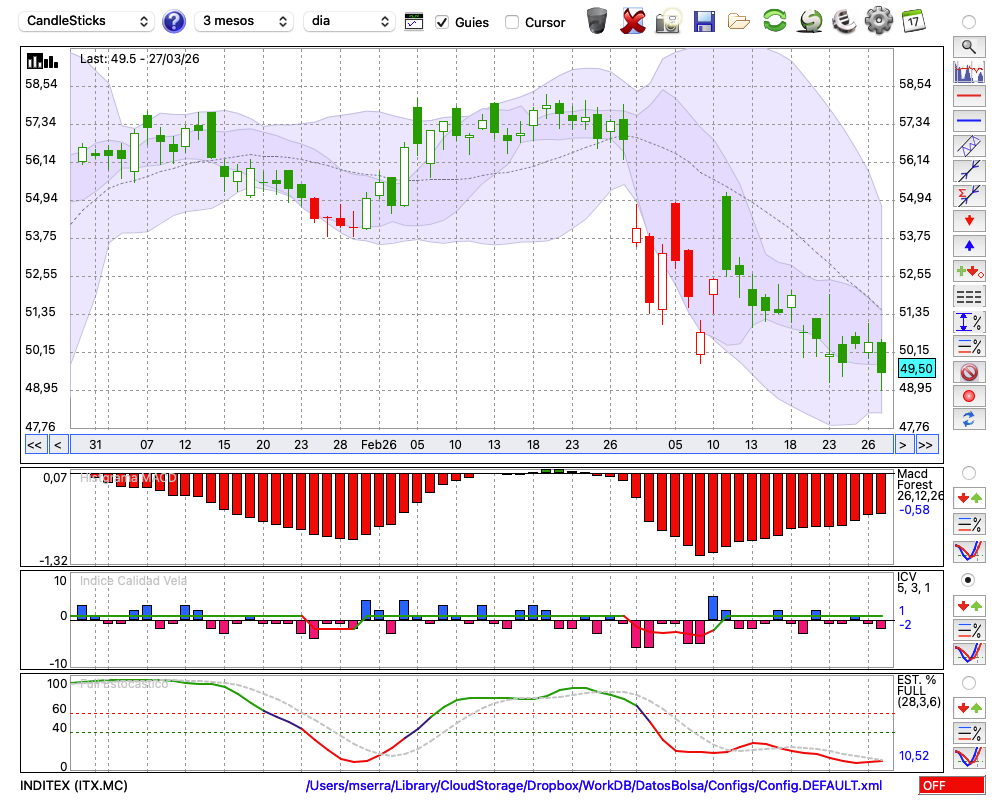Click the date timeline bar at Feb26
Screen dimensions: 1000x800
(379, 445)
